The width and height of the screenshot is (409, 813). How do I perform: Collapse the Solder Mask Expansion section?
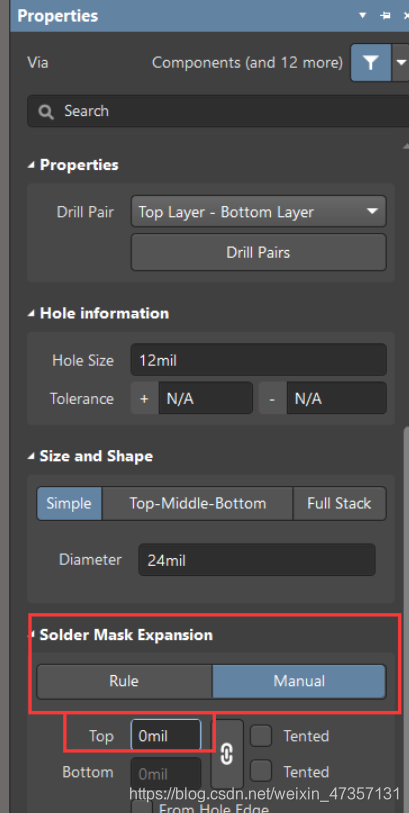32,635
